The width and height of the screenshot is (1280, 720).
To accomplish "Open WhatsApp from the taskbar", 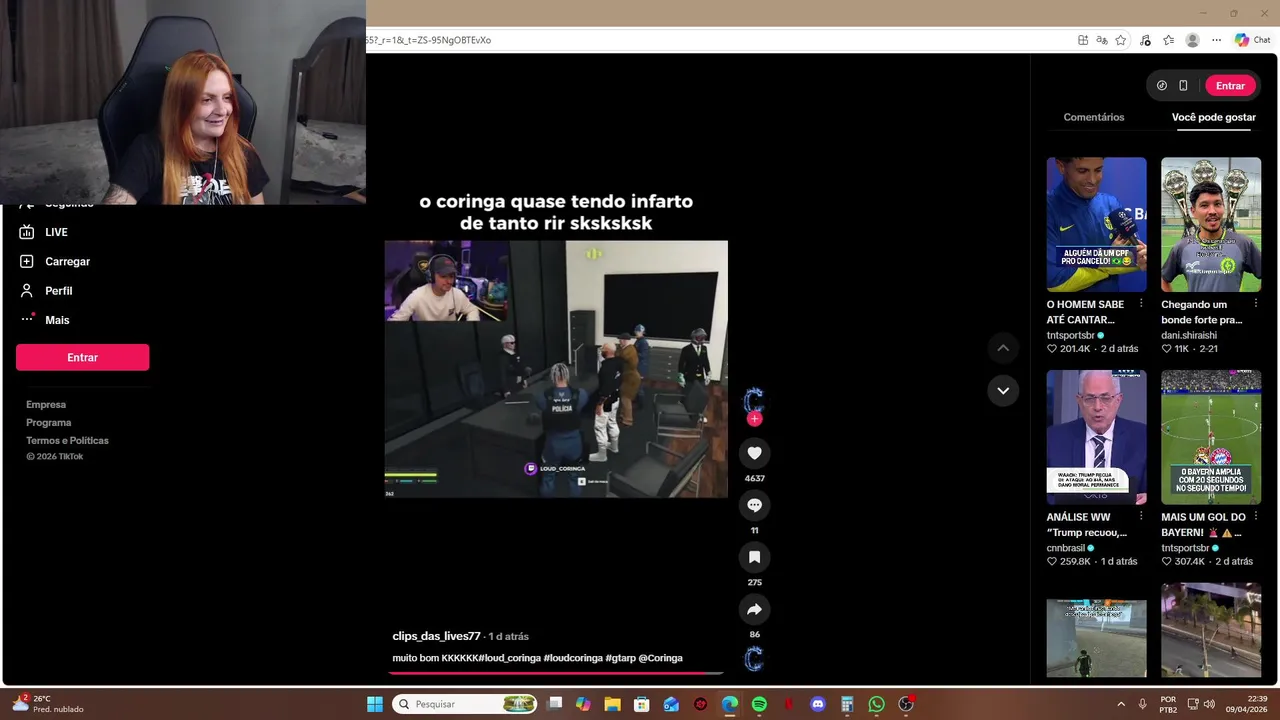I will pos(876,704).
